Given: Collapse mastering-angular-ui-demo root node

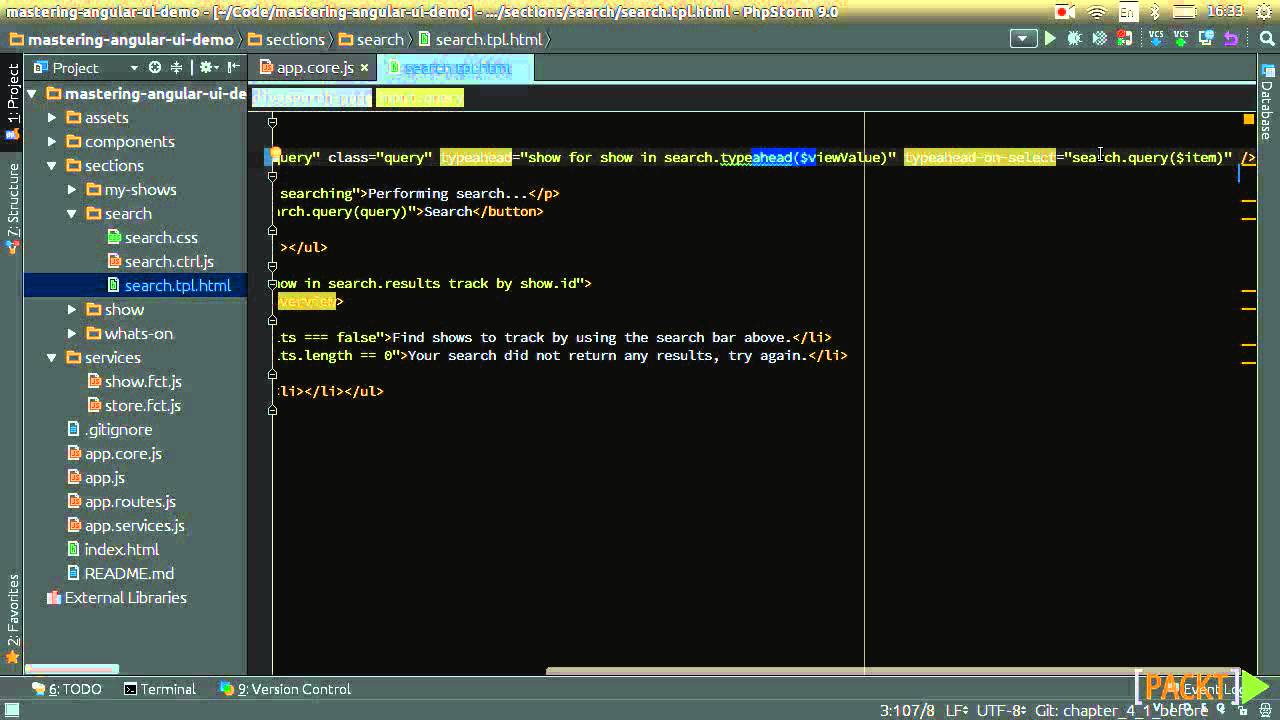Looking at the screenshot, I should pyautogui.click(x=32, y=93).
